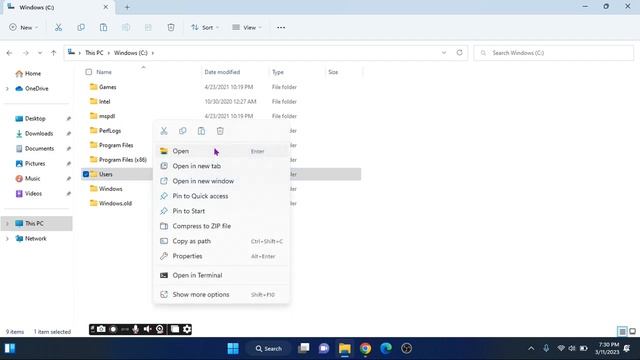Click the Delete trash icon in toolbar

pyautogui.click(x=171, y=27)
